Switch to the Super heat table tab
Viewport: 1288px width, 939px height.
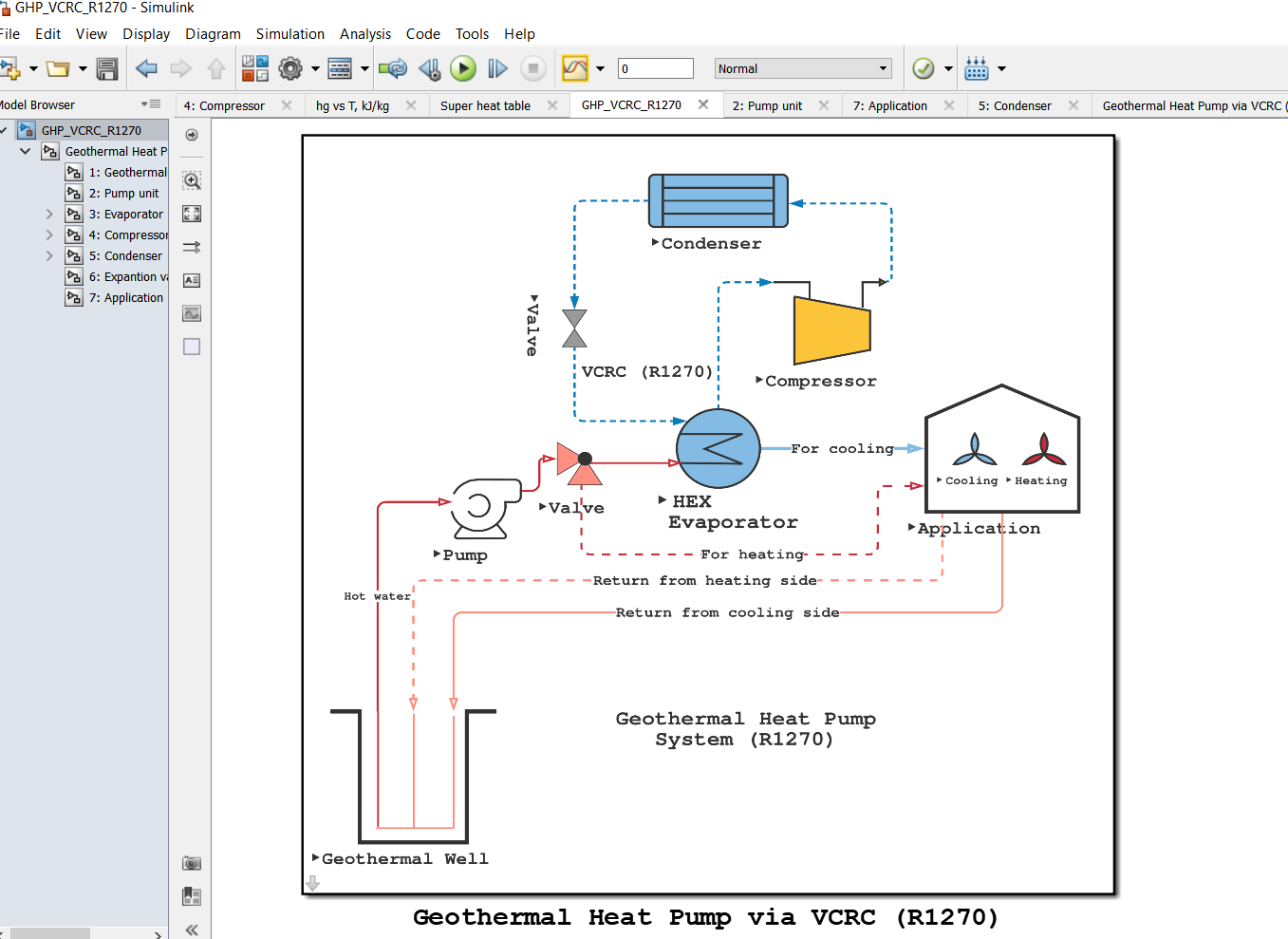pos(485,105)
